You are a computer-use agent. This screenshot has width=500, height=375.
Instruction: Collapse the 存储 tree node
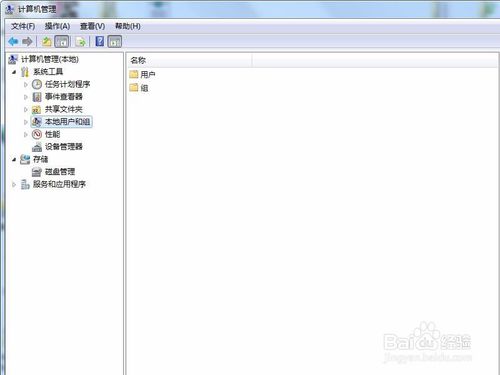click(x=14, y=160)
